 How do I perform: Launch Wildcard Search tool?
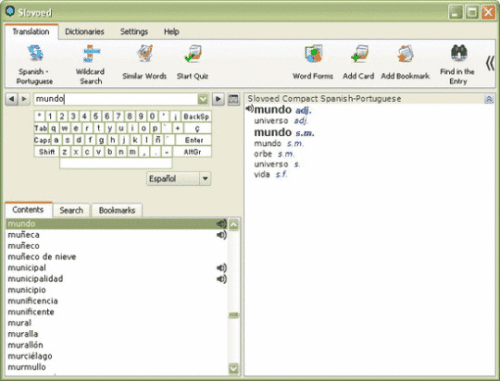pos(91,53)
